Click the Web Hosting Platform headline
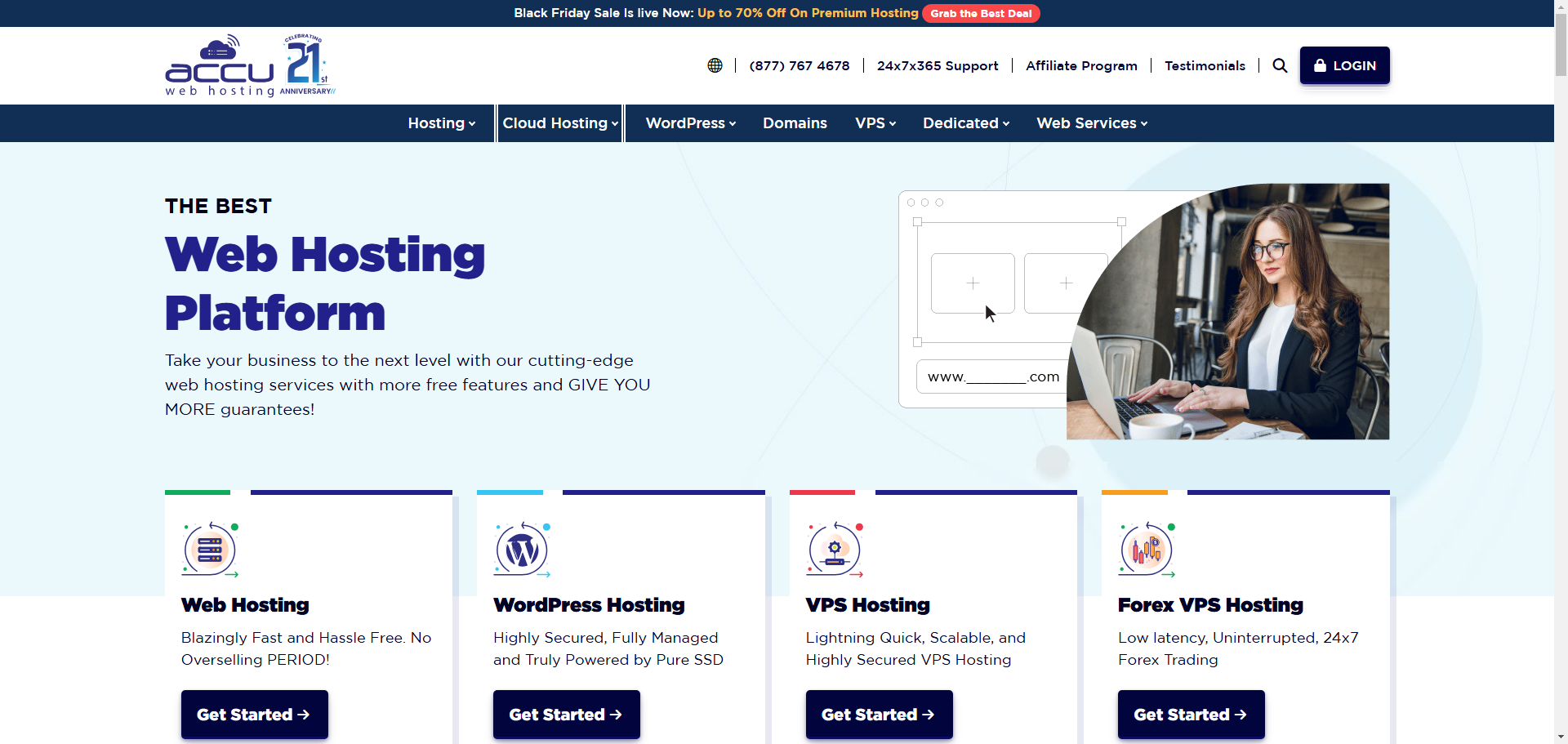 325,283
